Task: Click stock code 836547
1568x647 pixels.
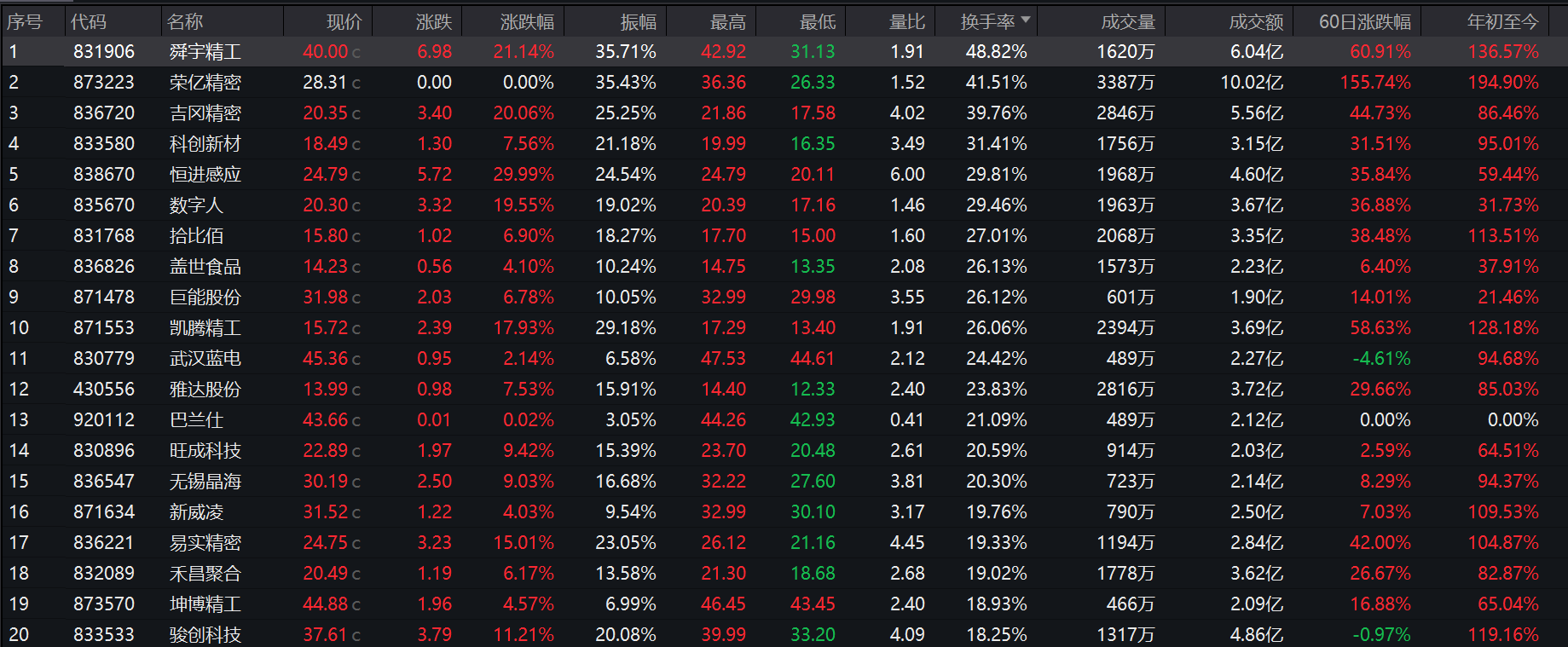Action: click(104, 482)
